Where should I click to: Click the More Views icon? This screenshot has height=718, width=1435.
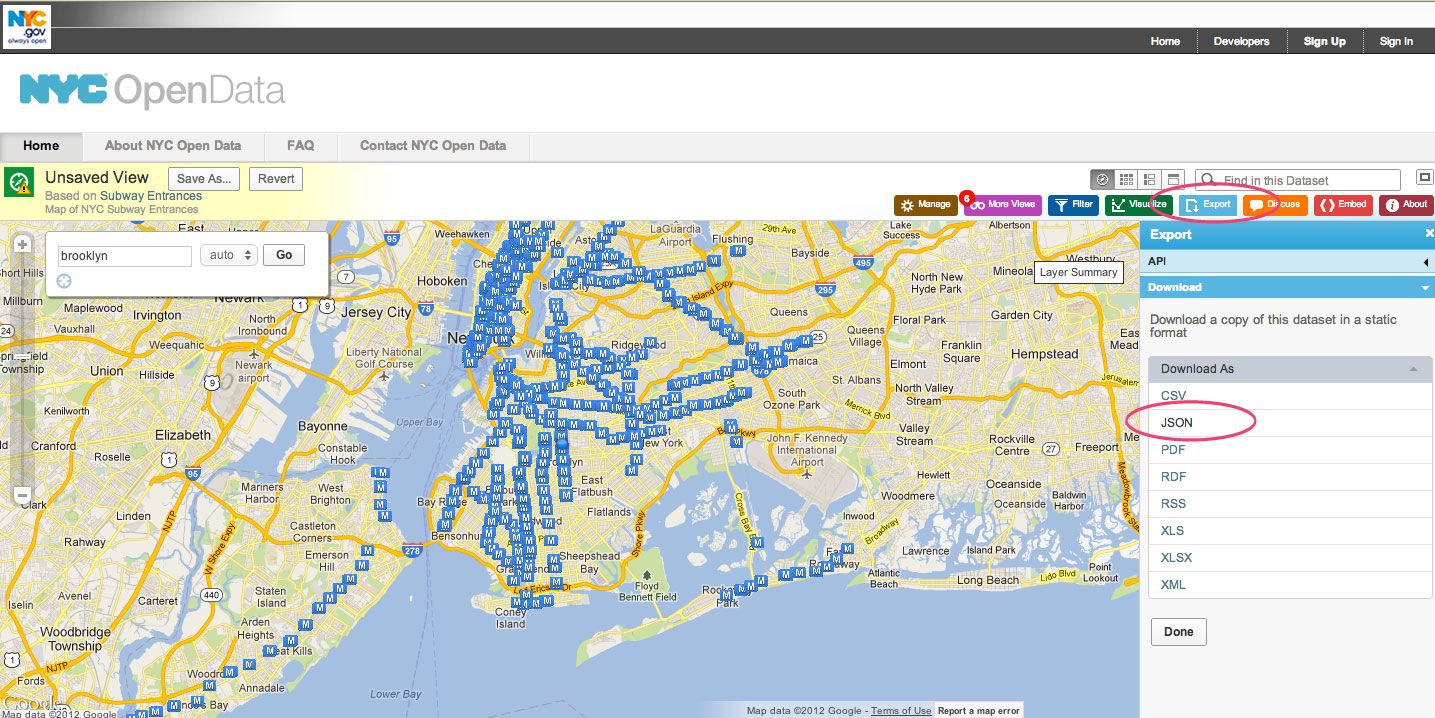click(1001, 204)
